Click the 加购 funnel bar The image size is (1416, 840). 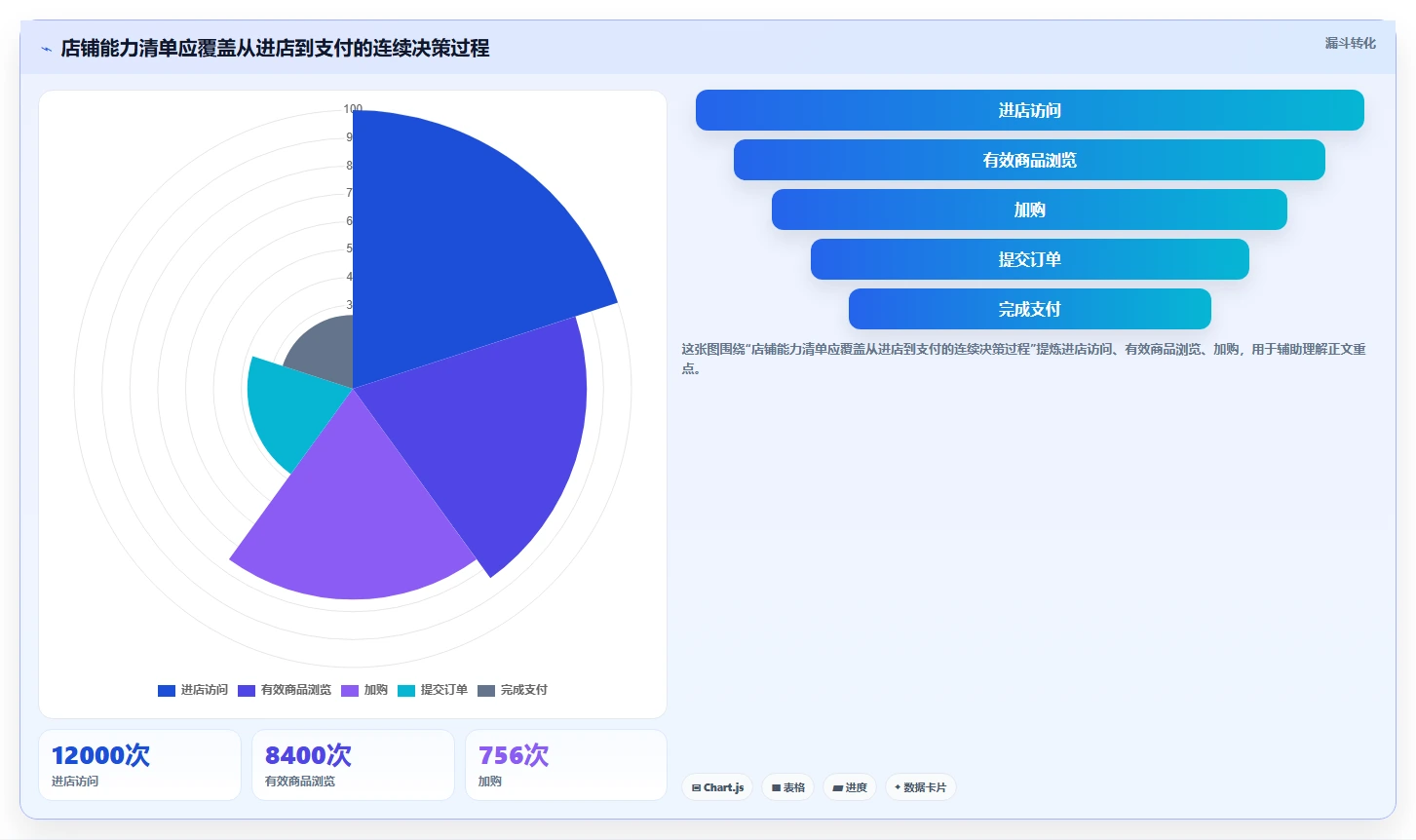point(1029,210)
